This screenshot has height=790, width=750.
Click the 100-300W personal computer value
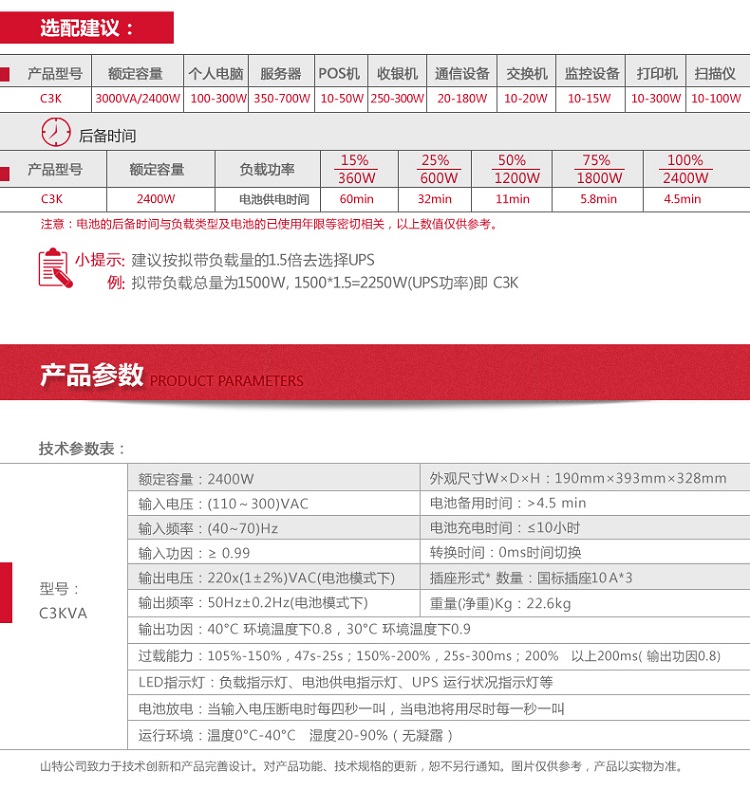[218, 99]
